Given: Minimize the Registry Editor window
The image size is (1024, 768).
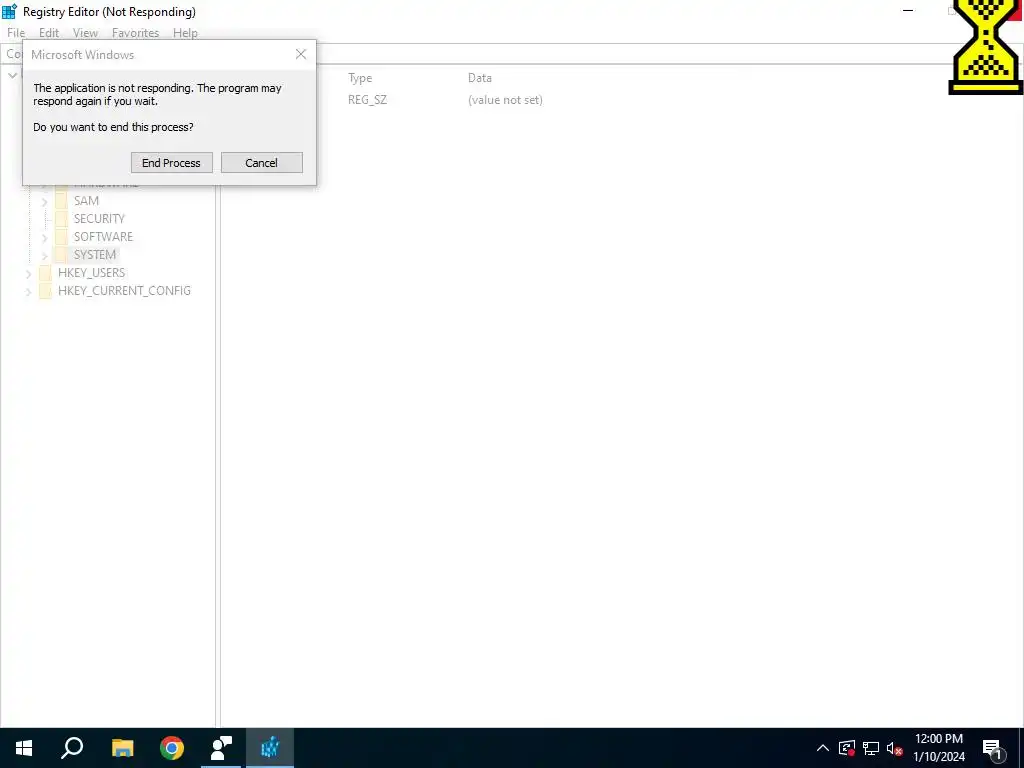Looking at the screenshot, I should [x=908, y=10].
